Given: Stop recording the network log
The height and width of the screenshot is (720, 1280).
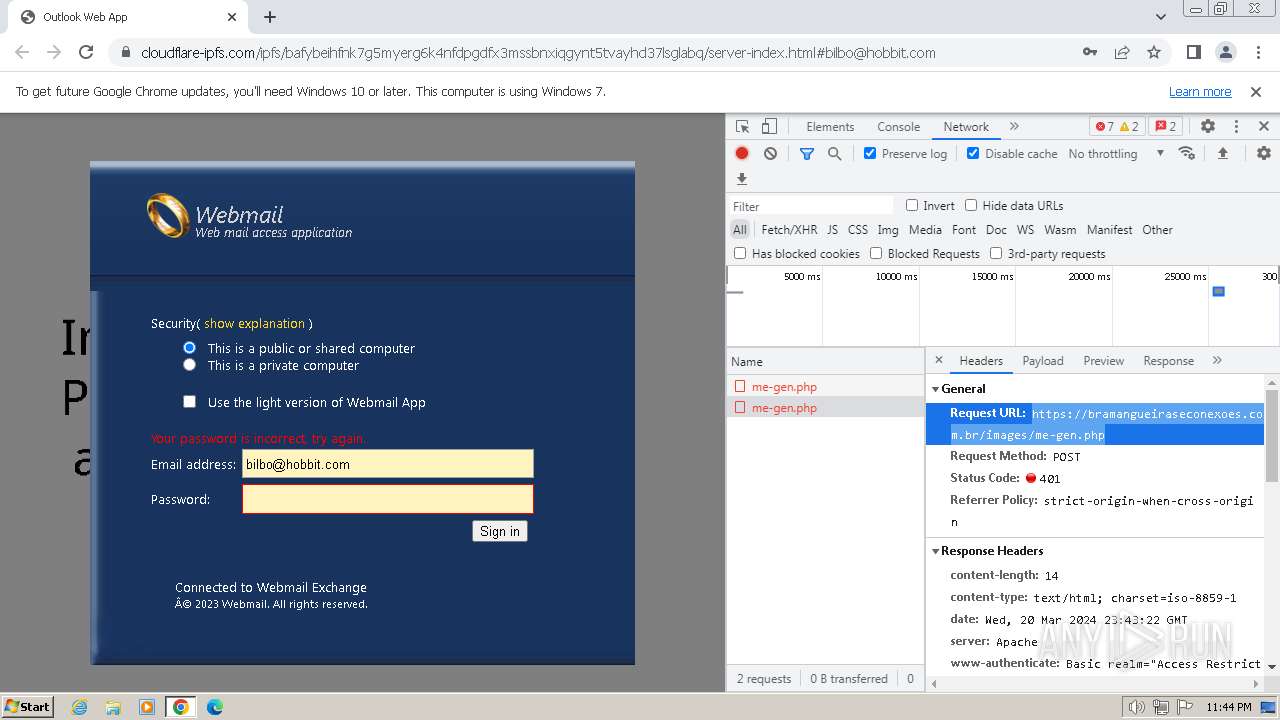Looking at the screenshot, I should (742, 153).
